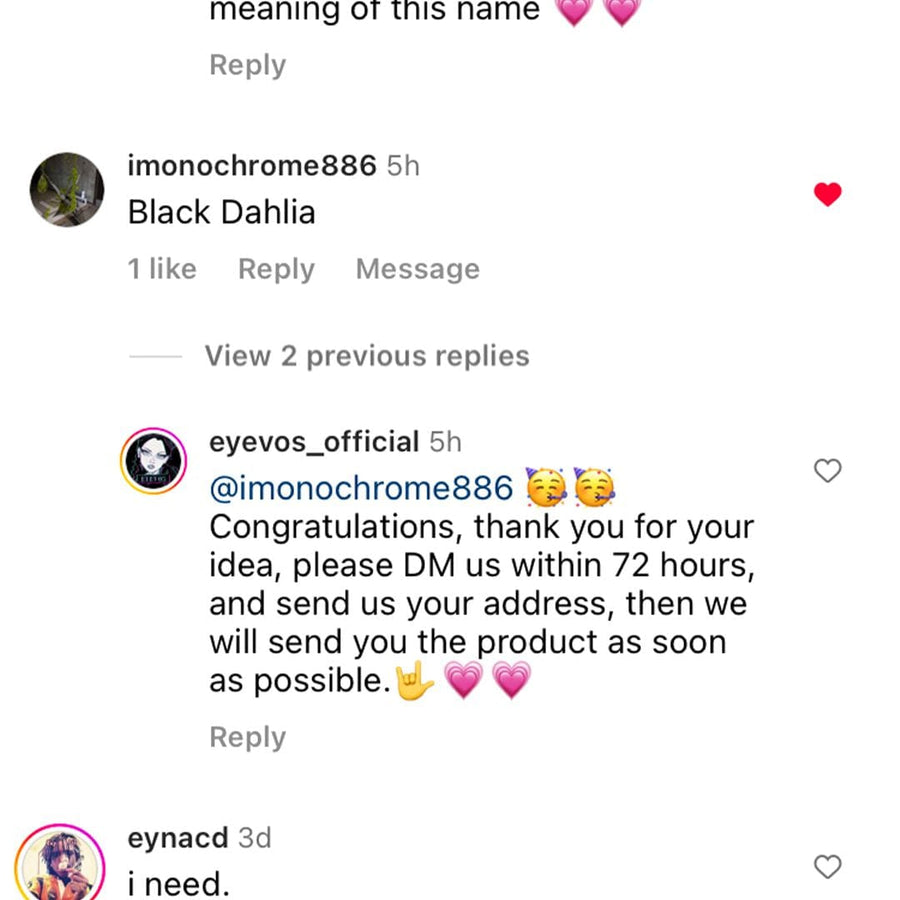Message imonochrome886 from the comment

[x=417, y=269]
